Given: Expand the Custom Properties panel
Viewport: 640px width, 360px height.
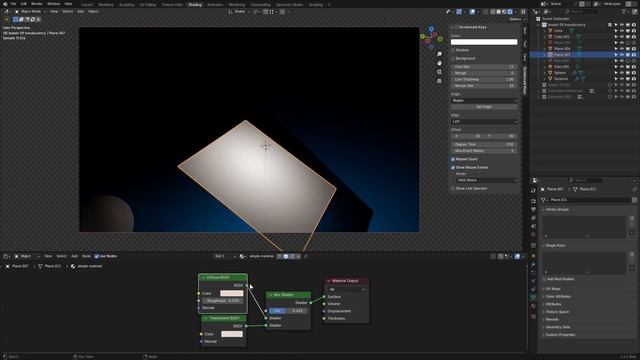Looking at the screenshot, I should pos(560,335).
